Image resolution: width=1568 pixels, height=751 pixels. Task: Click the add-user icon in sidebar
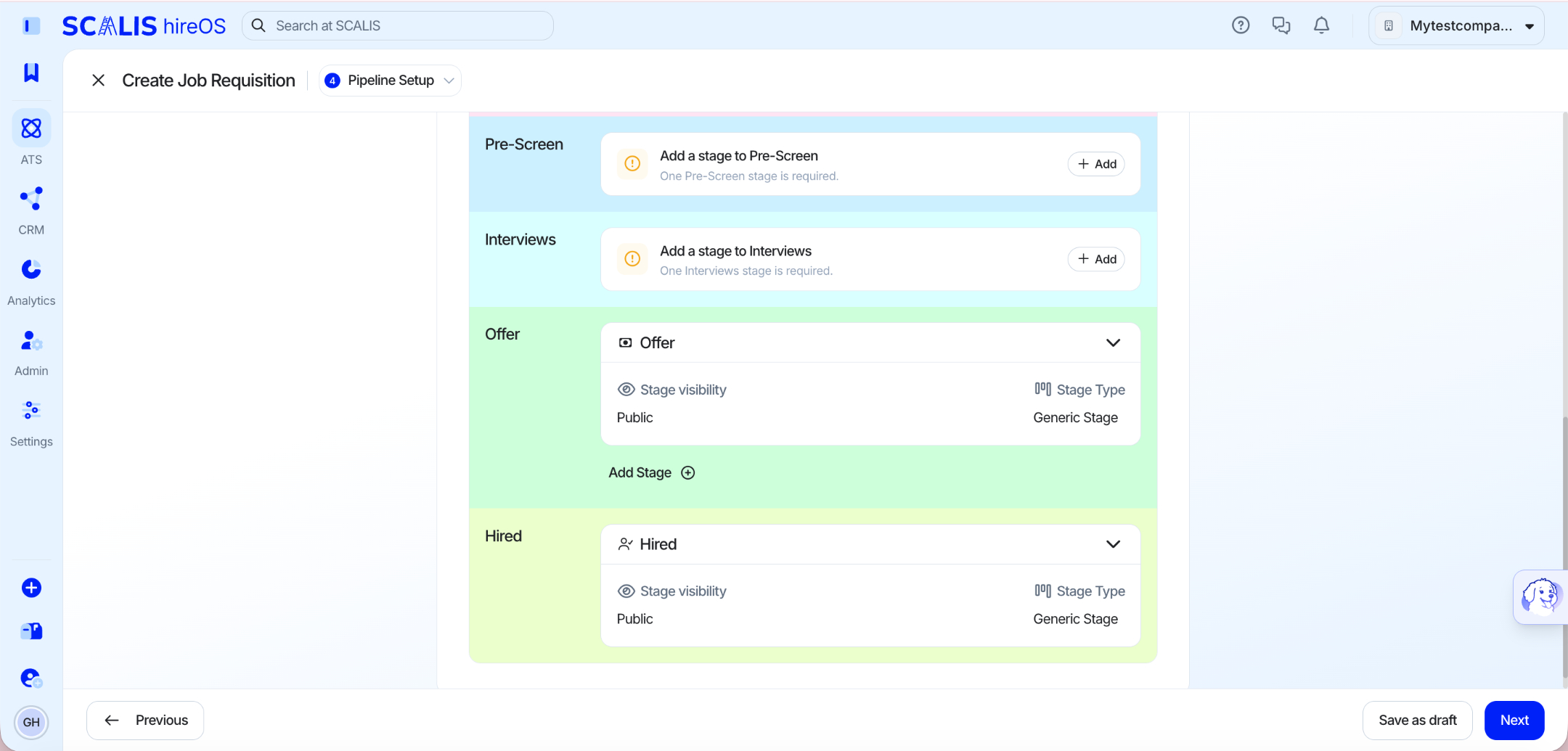click(x=31, y=678)
